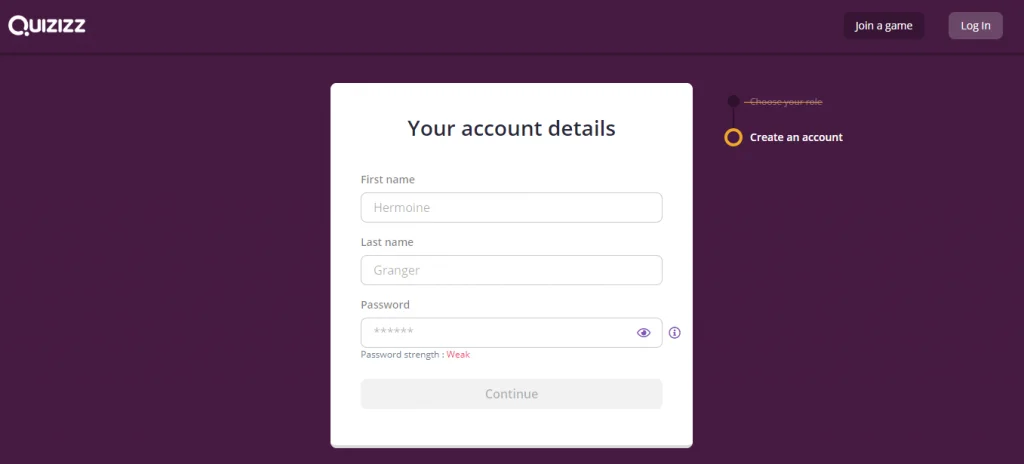Click the Password strength text
1024x464 pixels.
[400, 355]
